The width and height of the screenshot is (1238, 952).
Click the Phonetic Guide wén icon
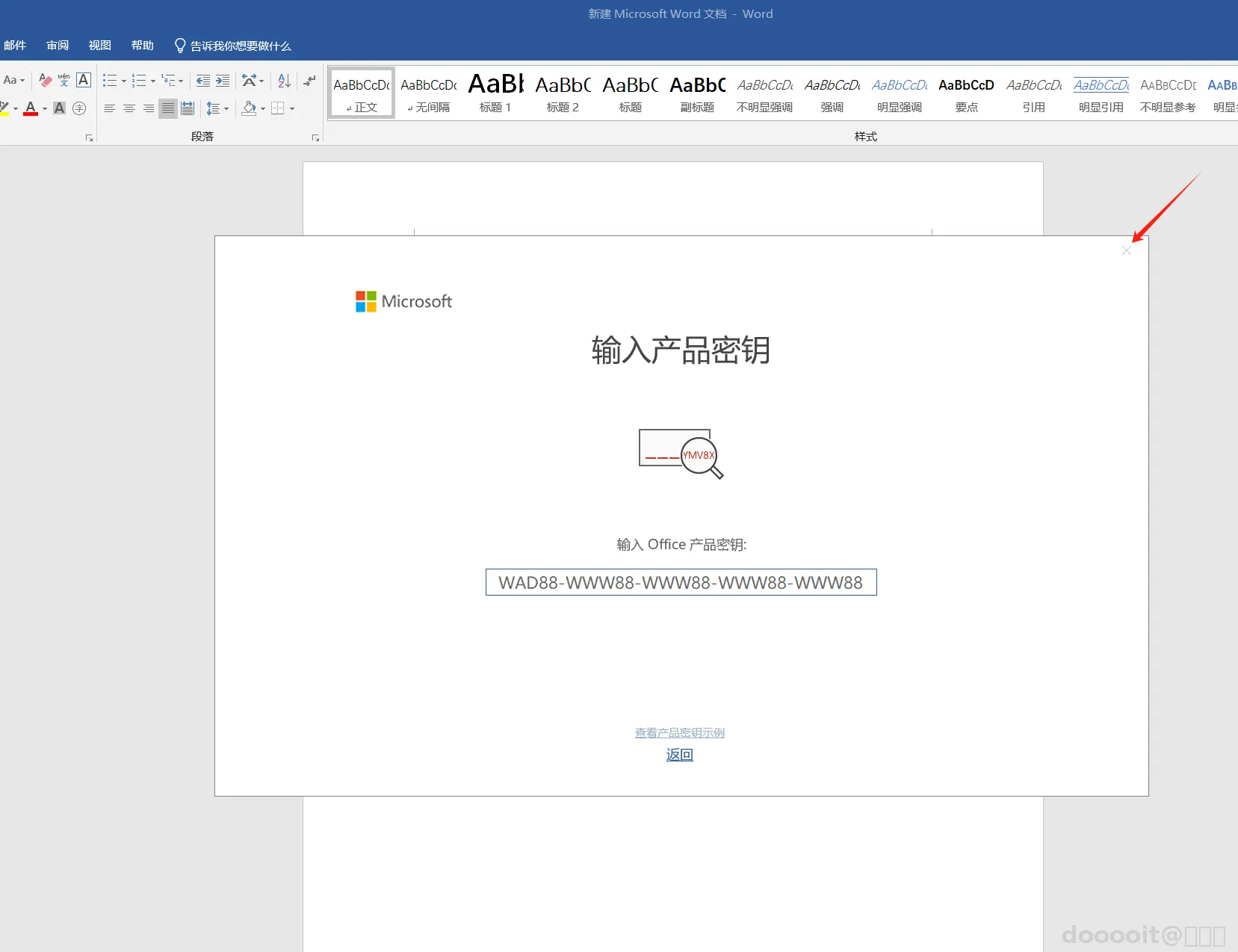(x=64, y=80)
